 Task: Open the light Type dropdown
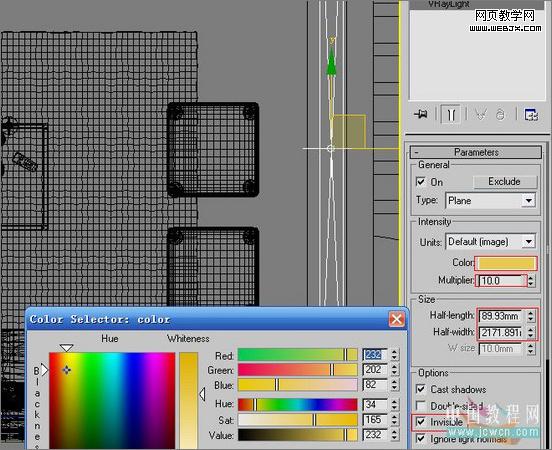[490, 201]
